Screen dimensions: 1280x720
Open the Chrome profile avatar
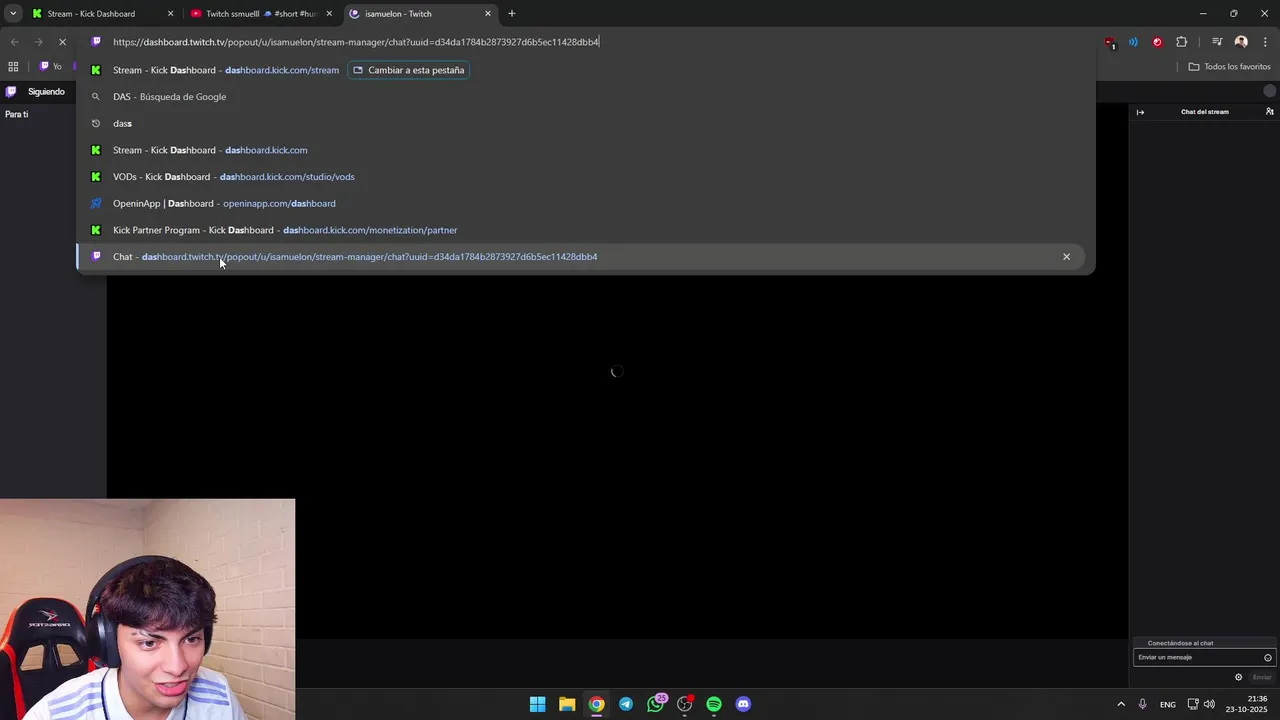(x=1241, y=42)
